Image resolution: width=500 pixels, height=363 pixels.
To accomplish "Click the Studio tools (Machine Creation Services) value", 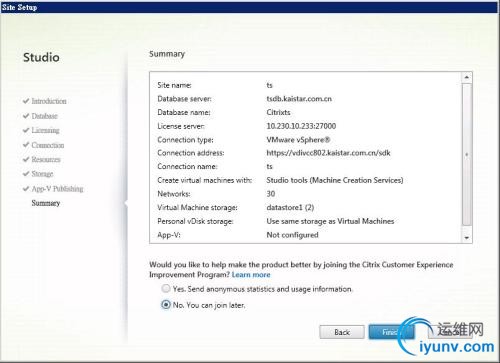I will pos(335,180).
